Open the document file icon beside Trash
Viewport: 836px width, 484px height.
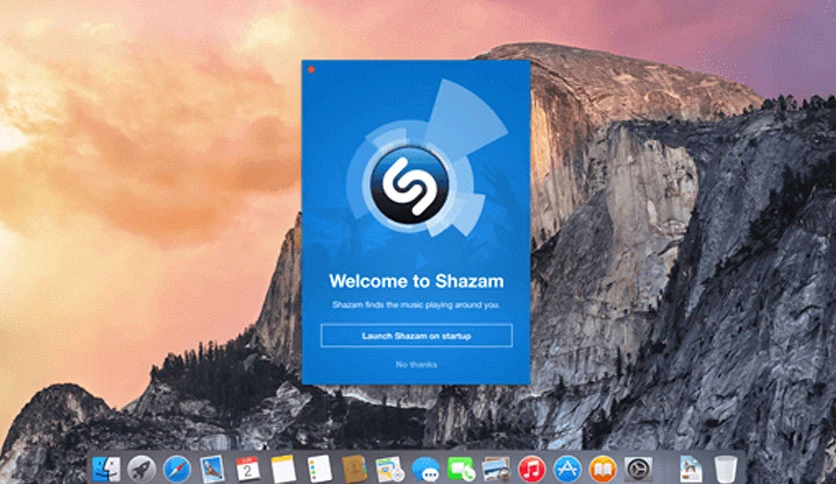click(691, 469)
